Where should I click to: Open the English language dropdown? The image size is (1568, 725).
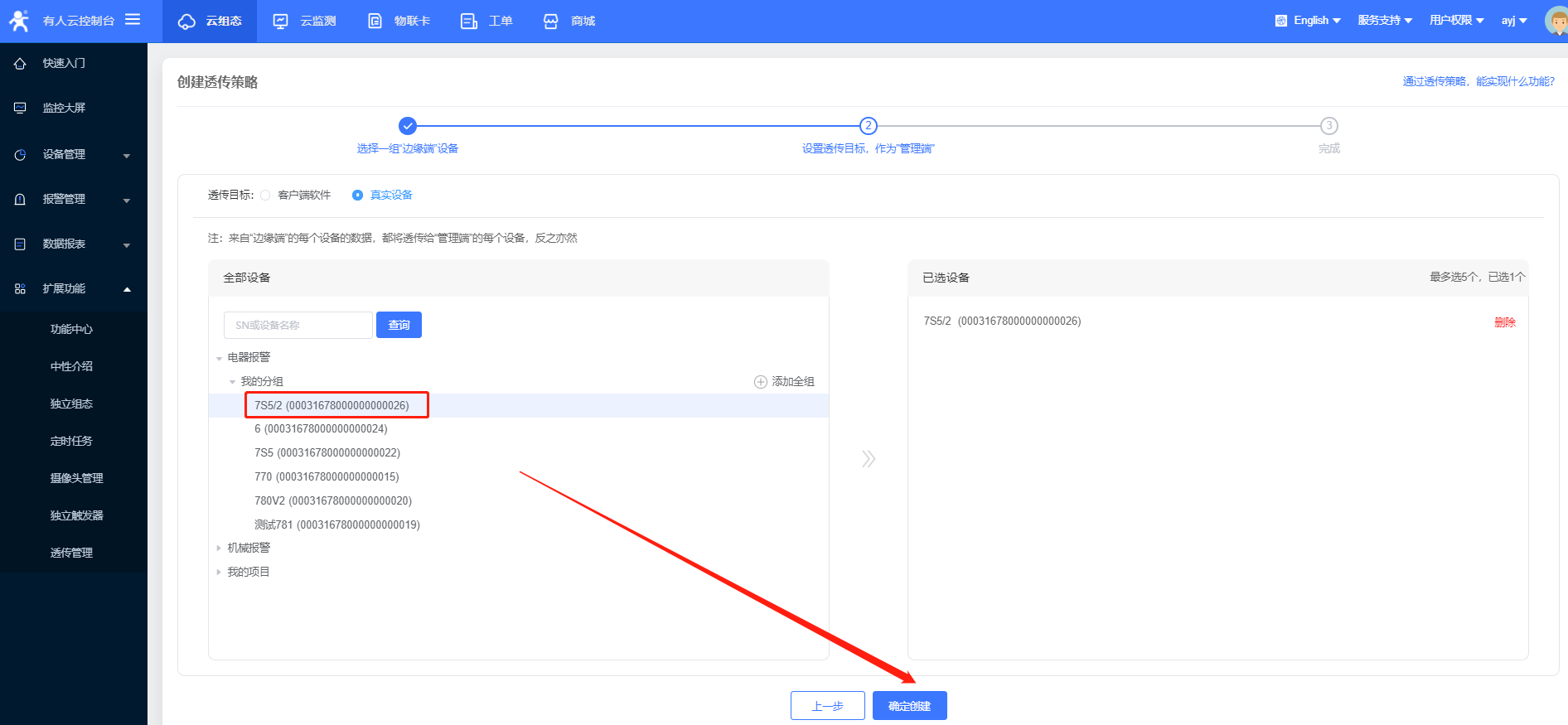[1309, 21]
